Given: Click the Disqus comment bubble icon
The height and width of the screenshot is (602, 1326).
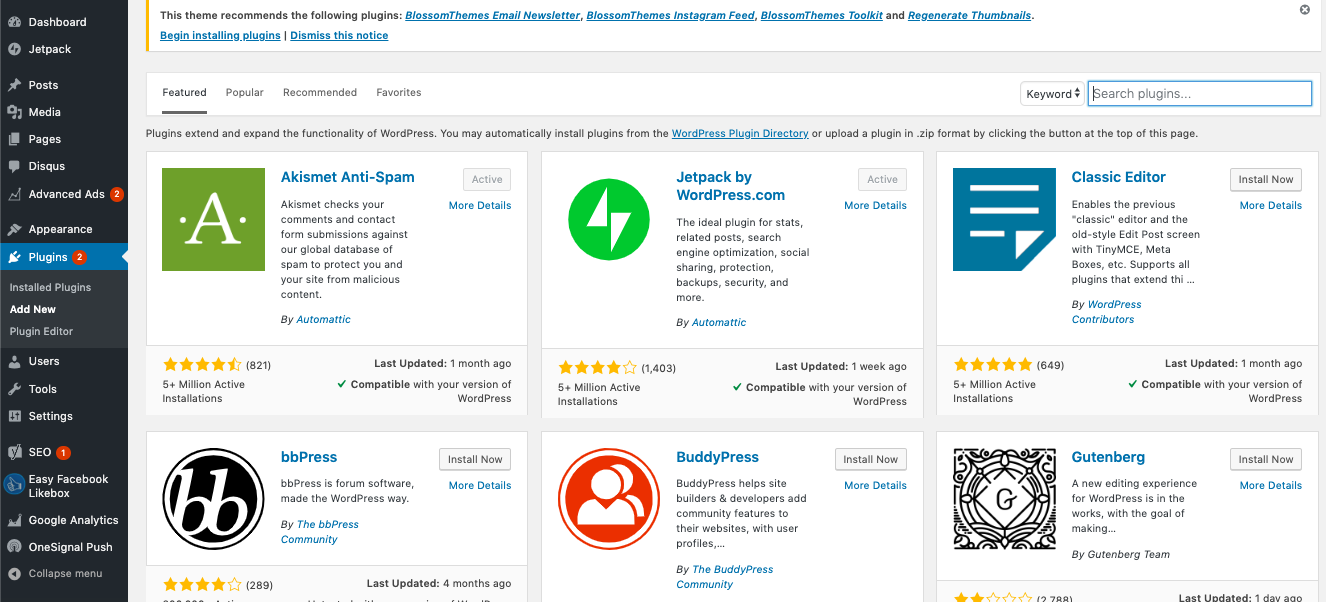Looking at the screenshot, I should pos(14,166).
